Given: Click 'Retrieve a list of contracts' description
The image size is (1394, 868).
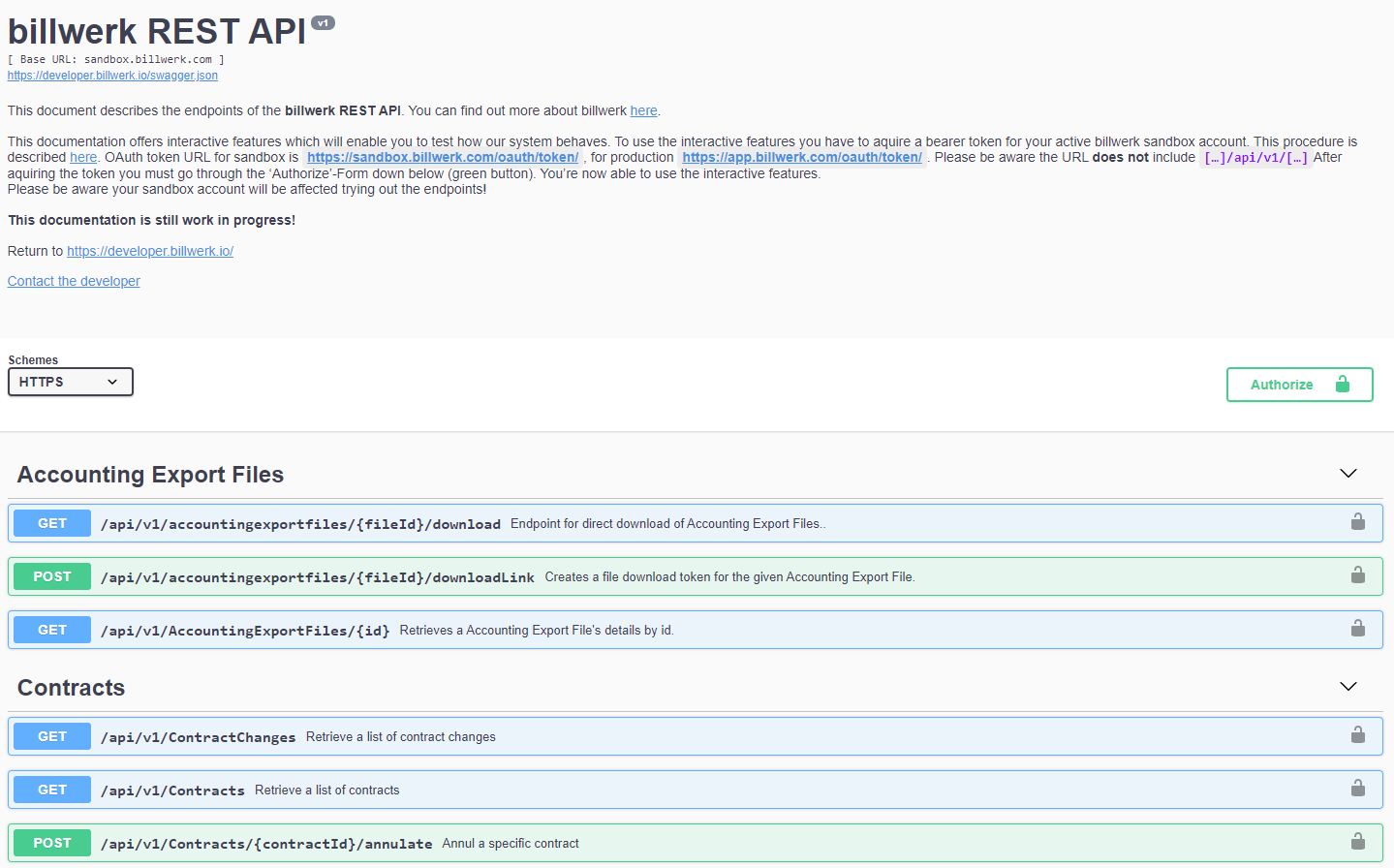Looking at the screenshot, I should pos(327,790).
